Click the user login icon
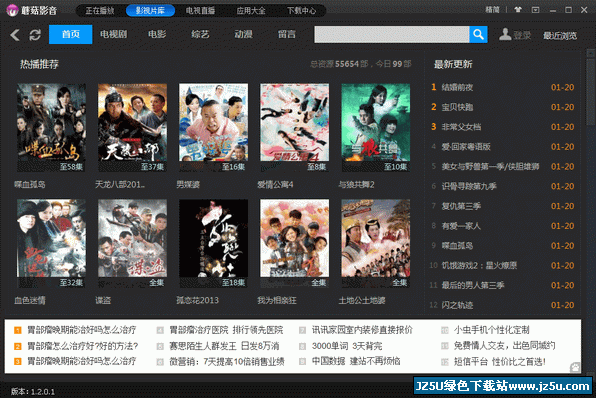This screenshot has width=596, height=398. click(x=505, y=34)
